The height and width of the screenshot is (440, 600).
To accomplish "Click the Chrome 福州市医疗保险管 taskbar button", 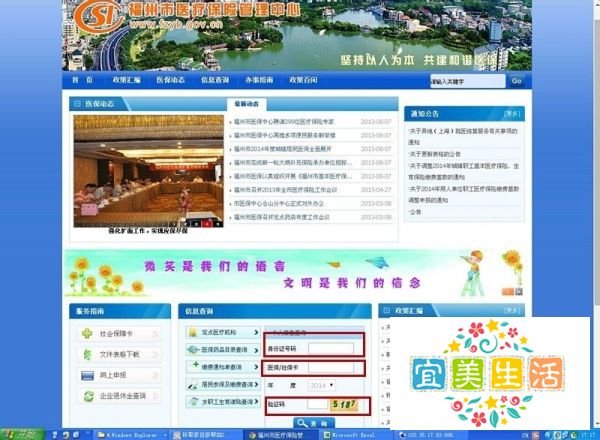I will click(x=282, y=435).
